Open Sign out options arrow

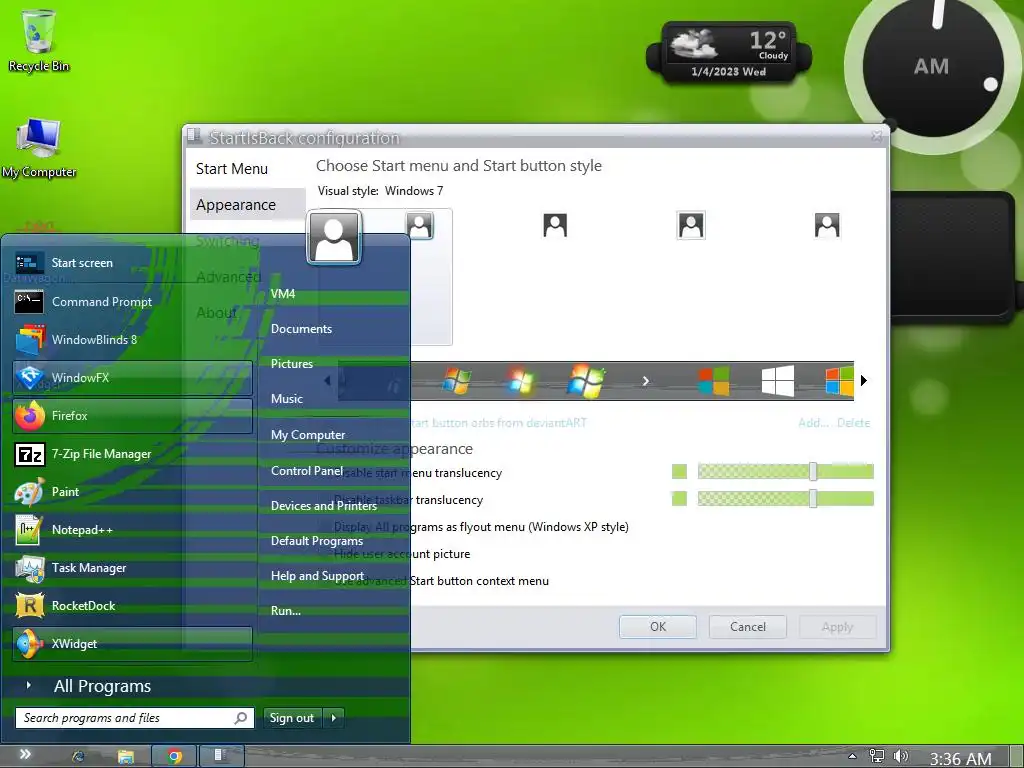(334, 718)
